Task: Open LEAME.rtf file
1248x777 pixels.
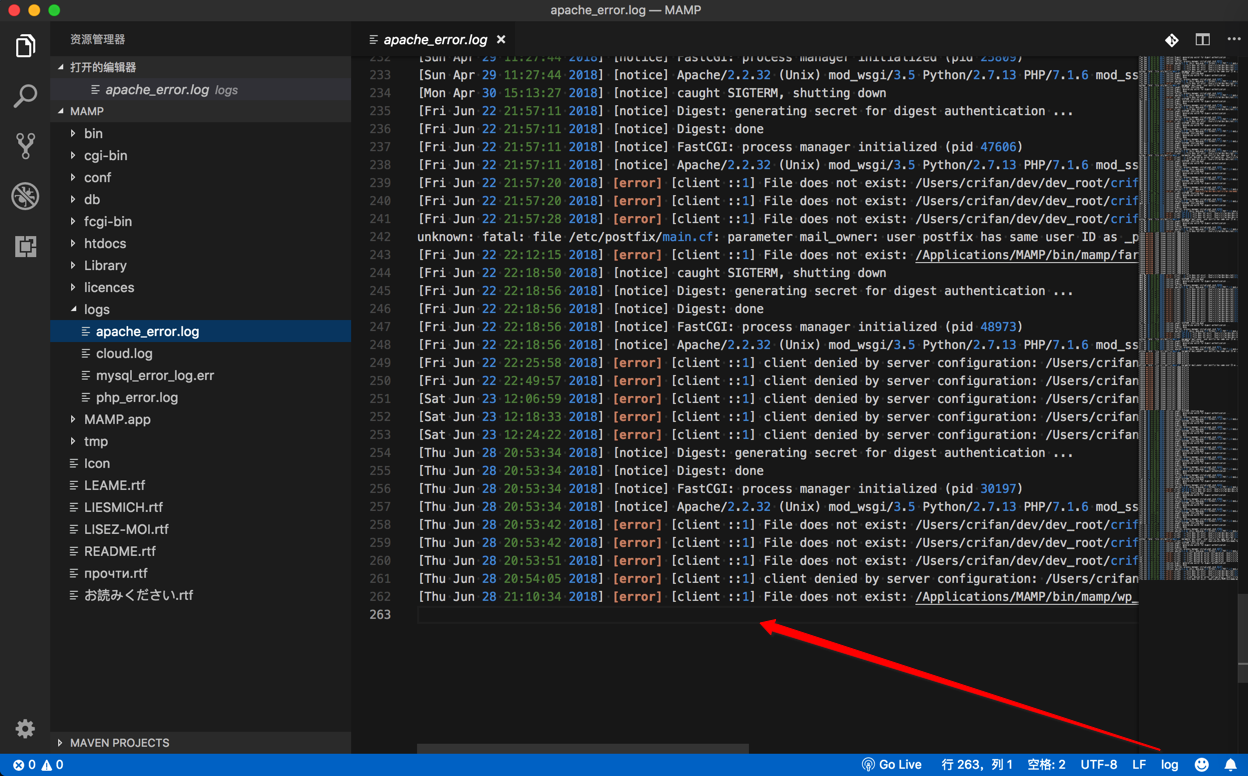Action: pos(200,485)
